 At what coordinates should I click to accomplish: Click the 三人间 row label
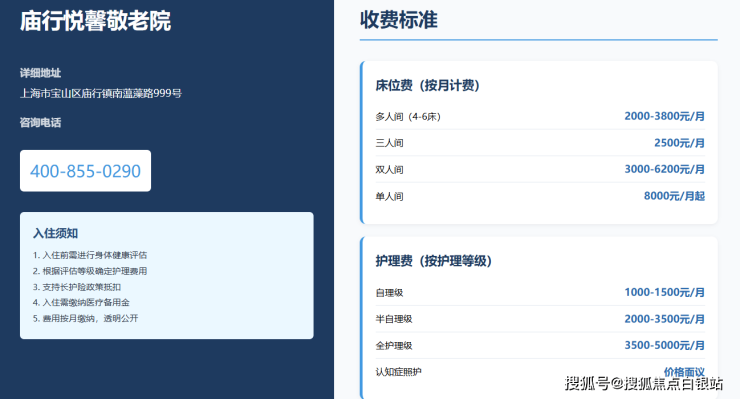click(389, 143)
